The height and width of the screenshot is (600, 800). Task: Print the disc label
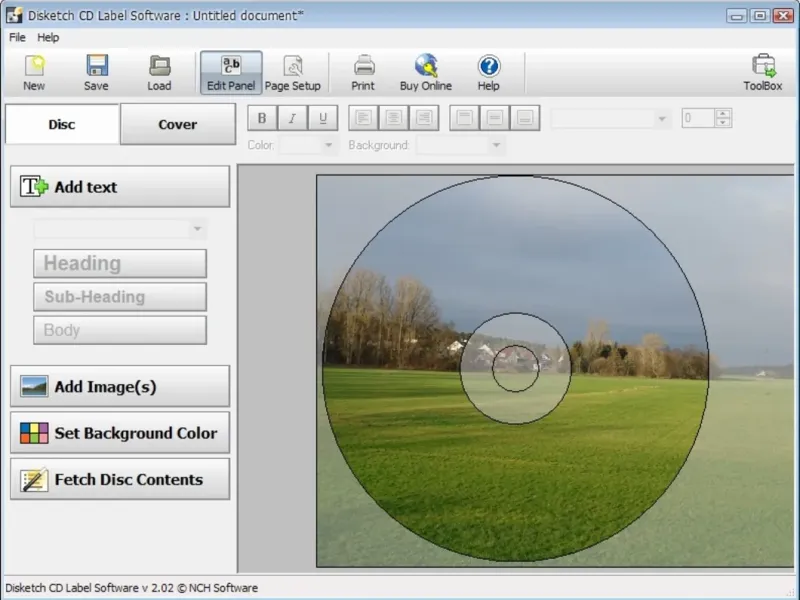[363, 72]
